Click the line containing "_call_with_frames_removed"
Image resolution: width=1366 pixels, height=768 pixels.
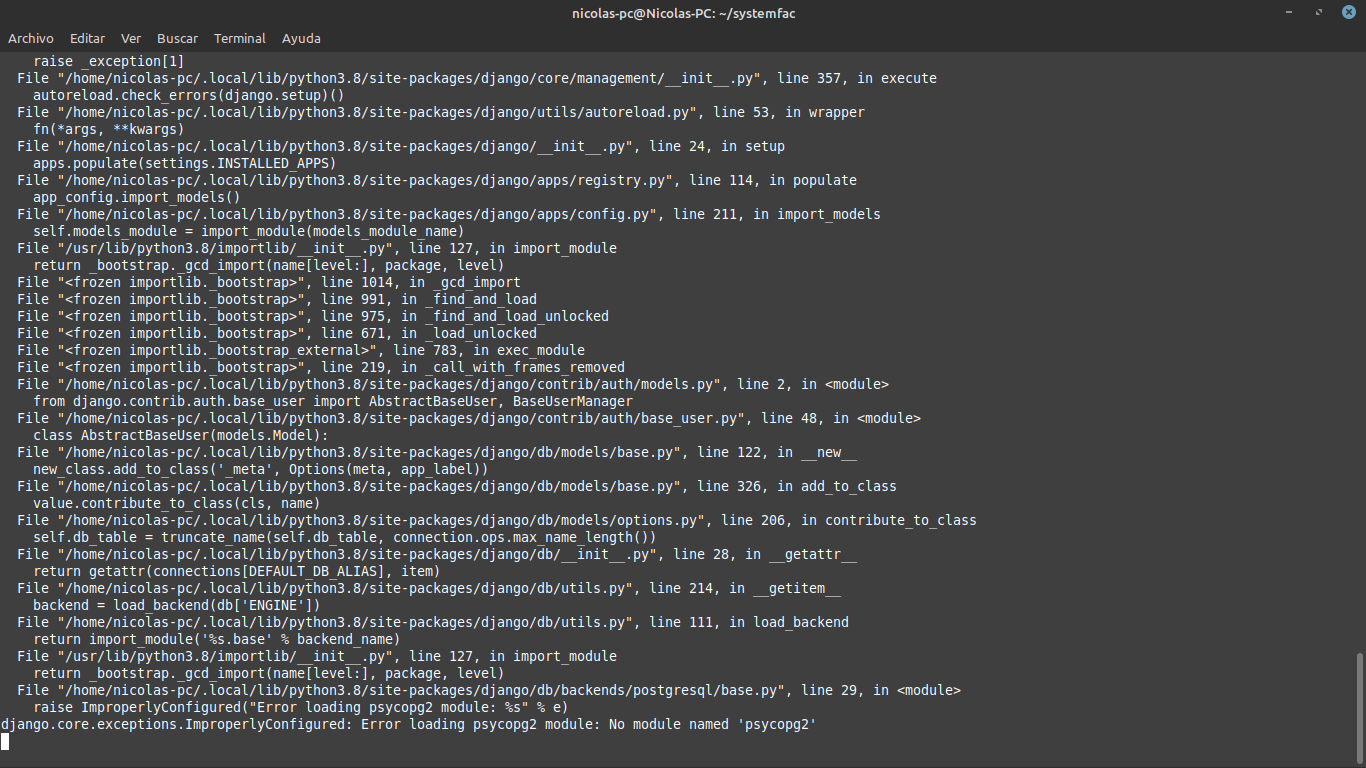click(x=321, y=367)
